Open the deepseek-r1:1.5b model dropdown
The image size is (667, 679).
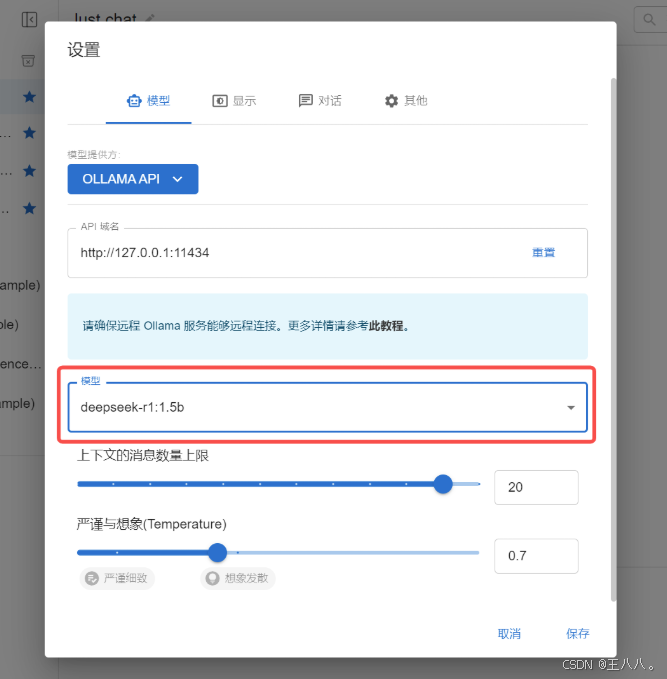[327, 407]
